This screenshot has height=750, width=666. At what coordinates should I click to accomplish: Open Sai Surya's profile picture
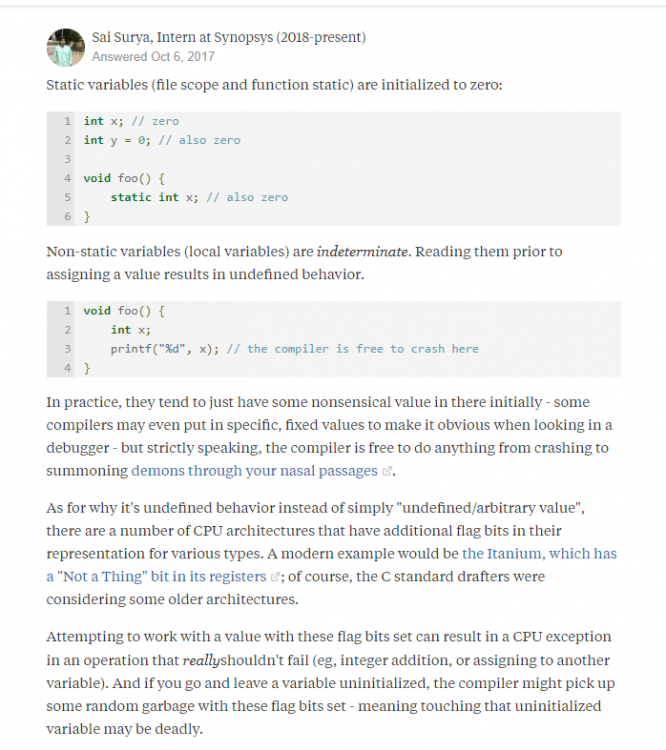pos(66,47)
